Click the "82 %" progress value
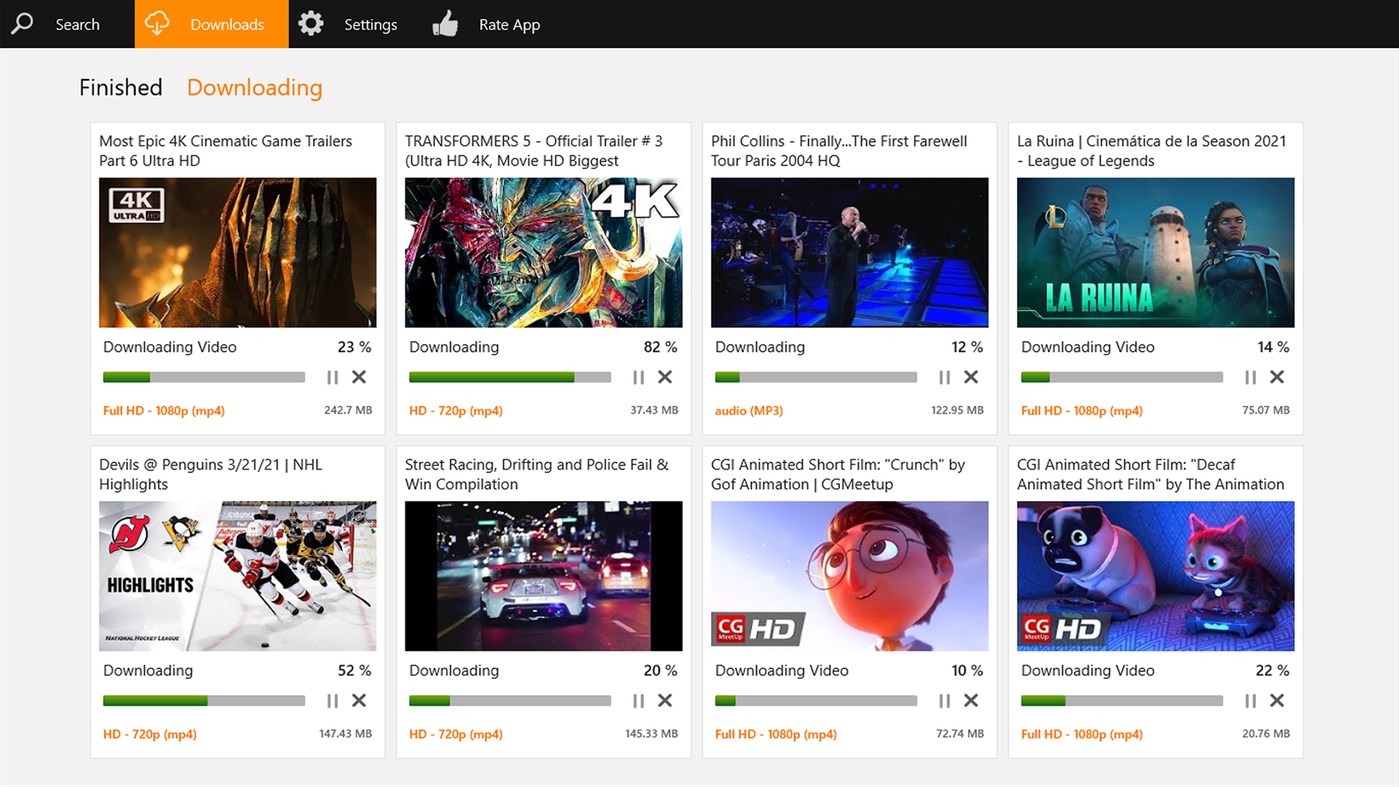The image size is (1399, 787). coord(660,347)
